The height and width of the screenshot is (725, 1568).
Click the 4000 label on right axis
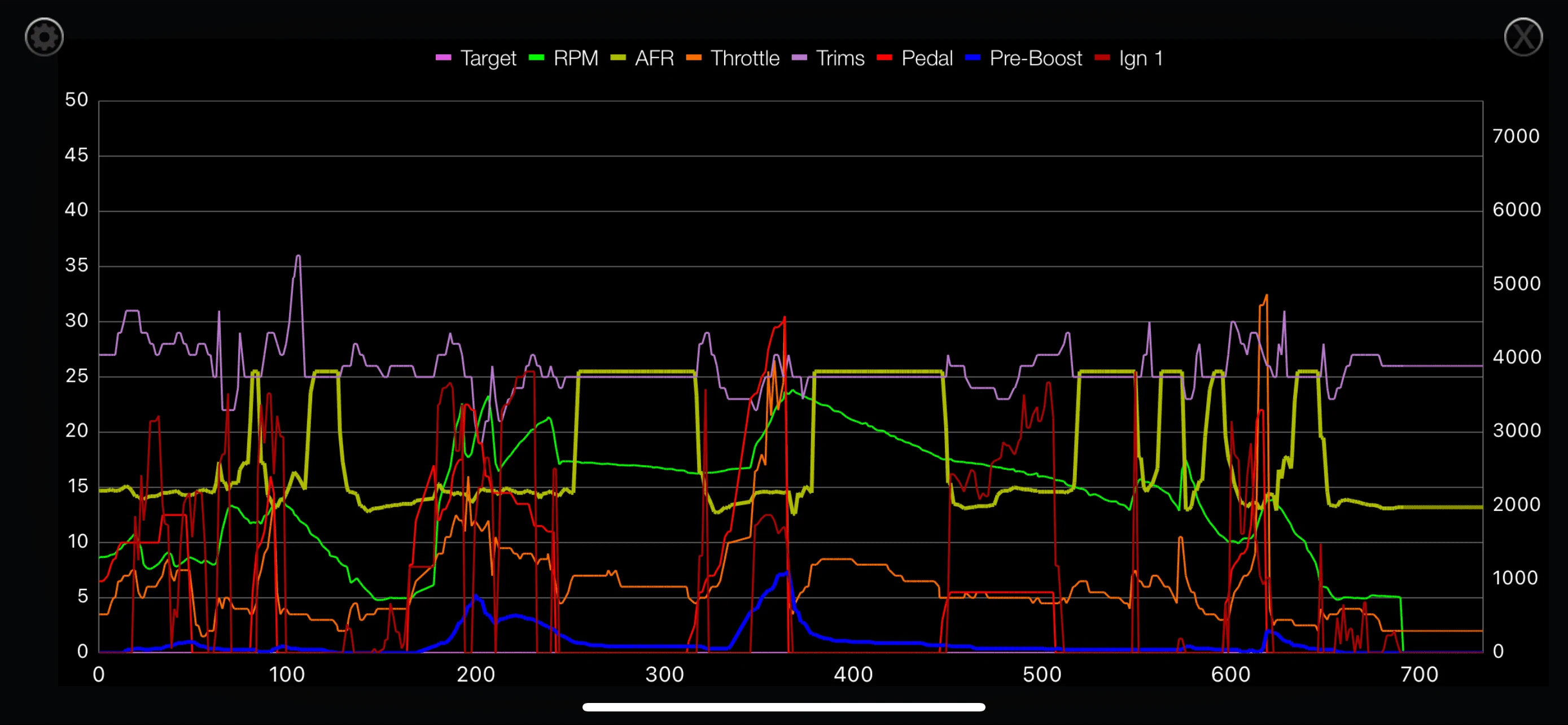1516,357
